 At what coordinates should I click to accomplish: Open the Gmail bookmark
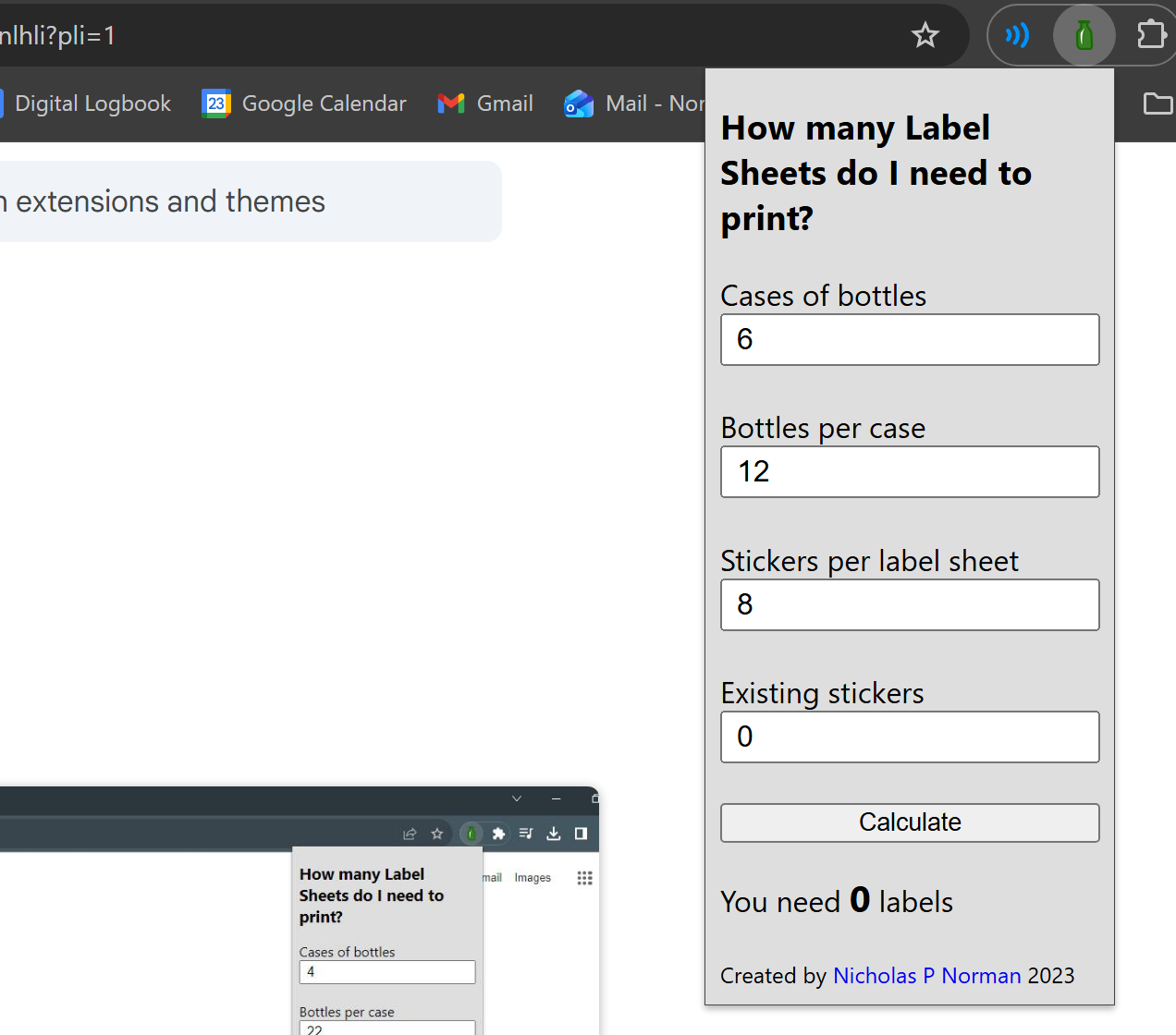coord(485,103)
